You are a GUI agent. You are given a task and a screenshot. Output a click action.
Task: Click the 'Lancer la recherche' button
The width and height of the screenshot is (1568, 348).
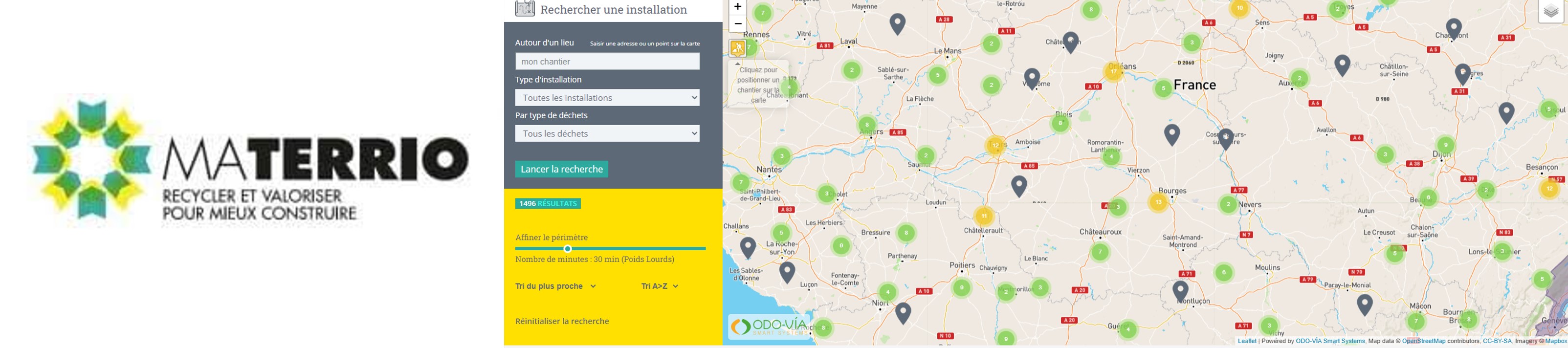pyautogui.click(x=562, y=169)
